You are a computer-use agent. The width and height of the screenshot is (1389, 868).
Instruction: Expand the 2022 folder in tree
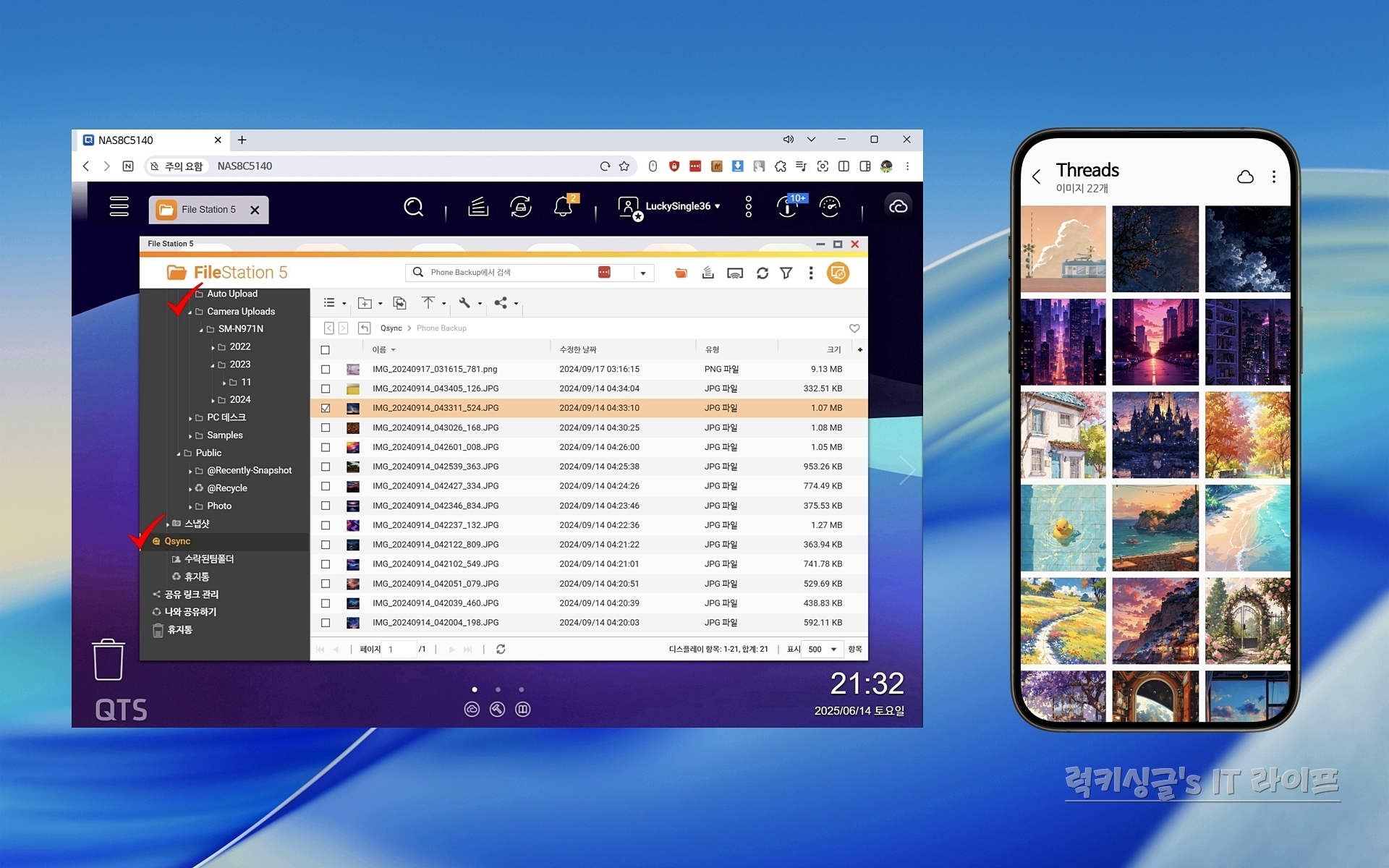(213, 348)
